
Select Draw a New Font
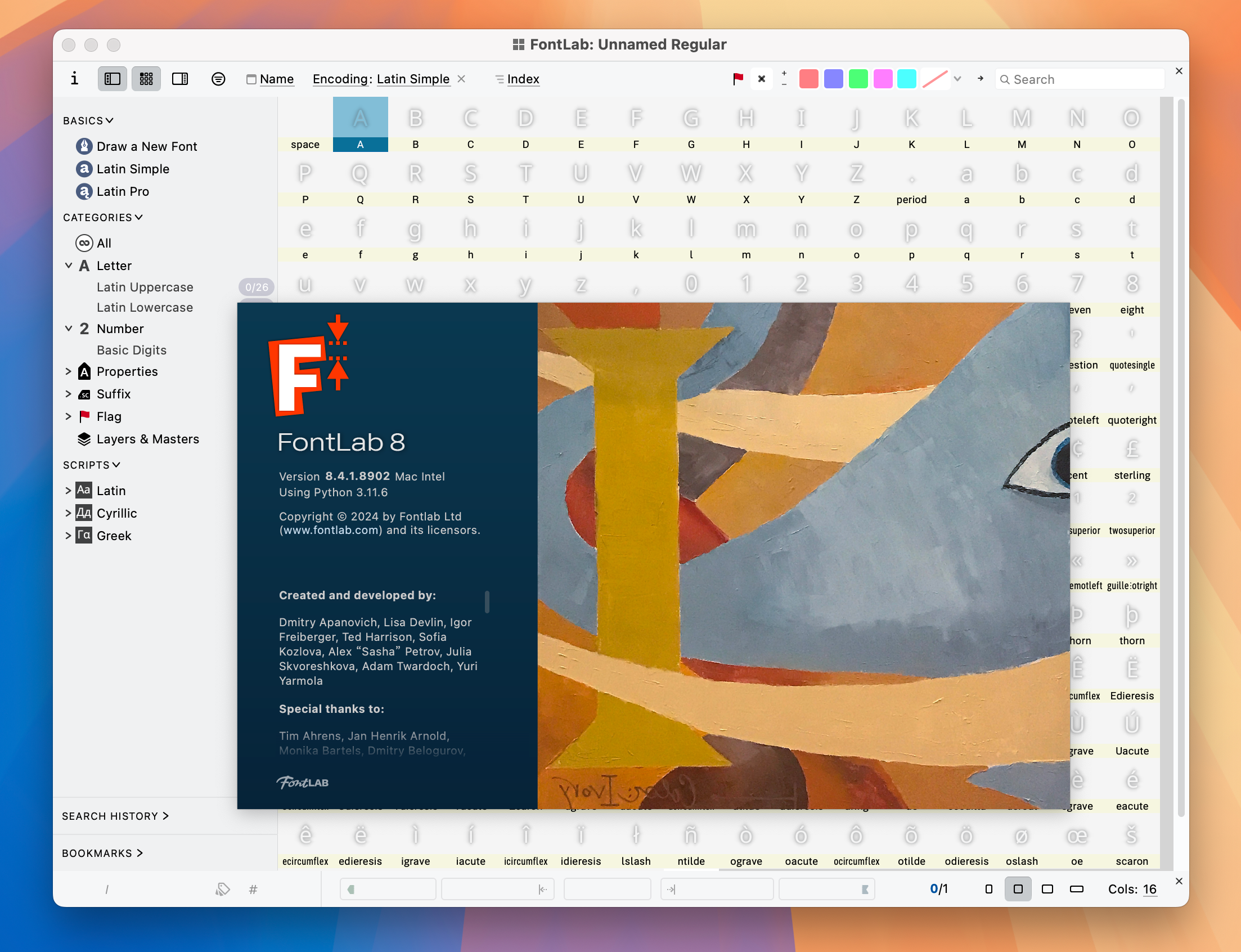tap(136, 146)
